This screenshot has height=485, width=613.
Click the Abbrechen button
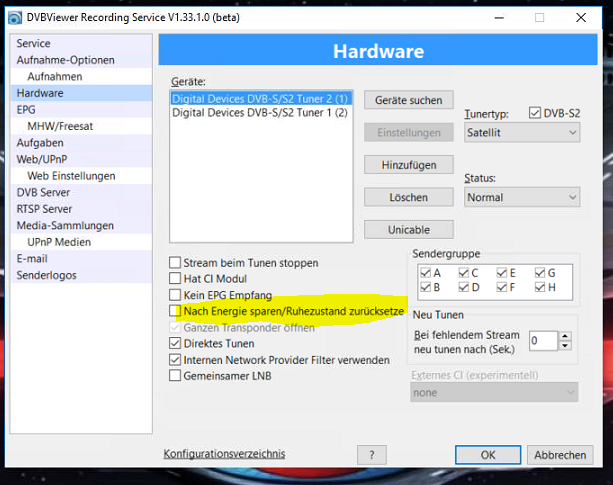click(560, 455)
